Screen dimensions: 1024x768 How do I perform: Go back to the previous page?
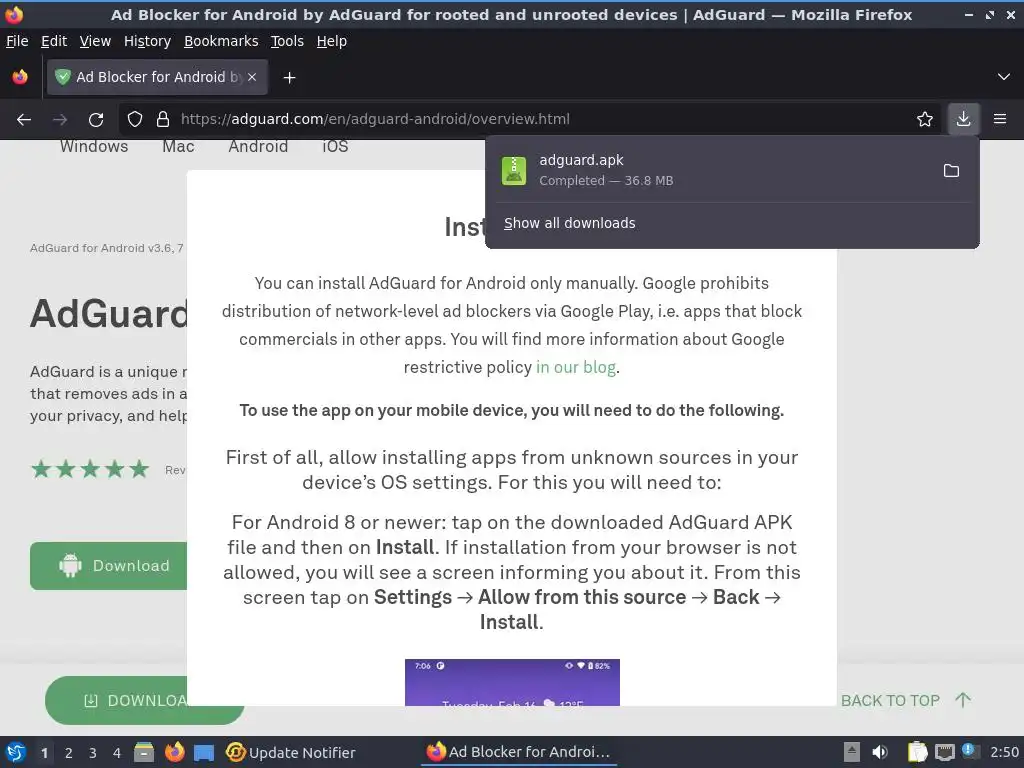(24, 119)
